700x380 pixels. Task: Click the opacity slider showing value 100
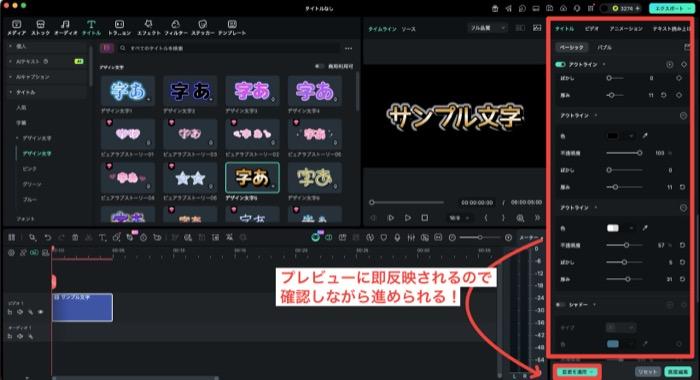pyautogui.click(x=624, y=153)
